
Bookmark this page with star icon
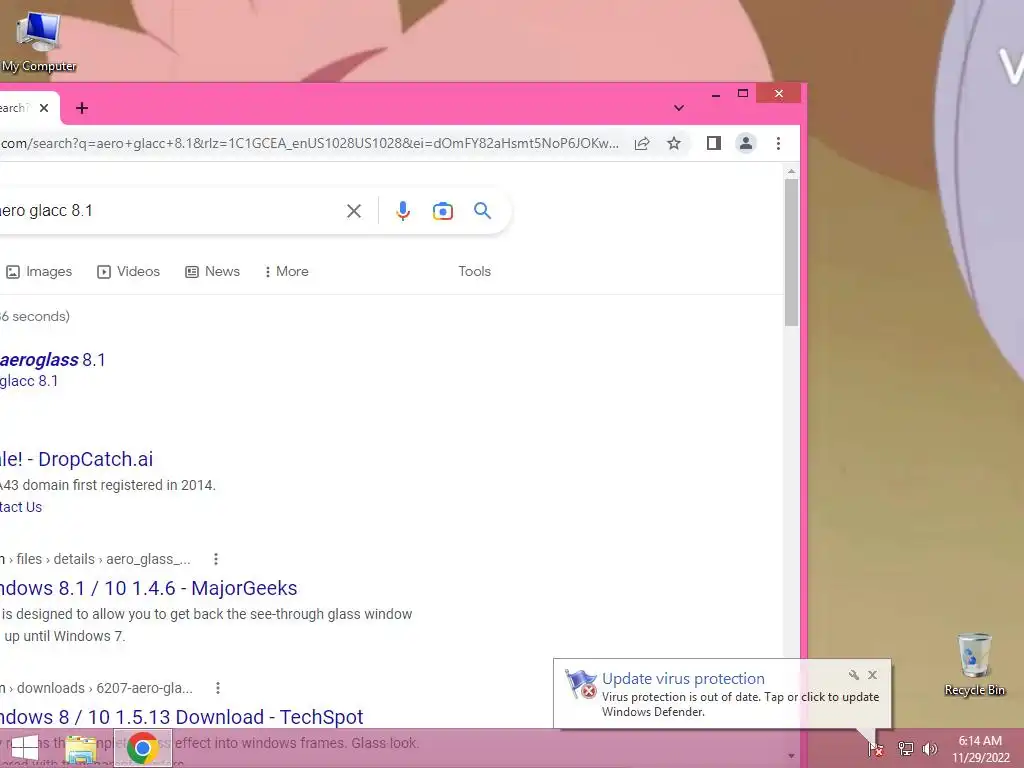click(x=674, y=143)
